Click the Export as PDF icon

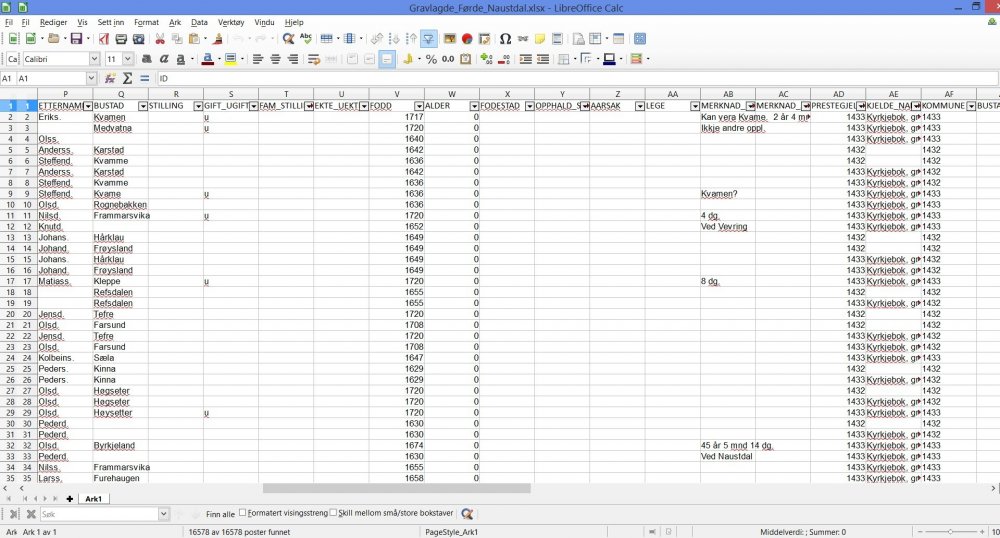coord(103,39)
